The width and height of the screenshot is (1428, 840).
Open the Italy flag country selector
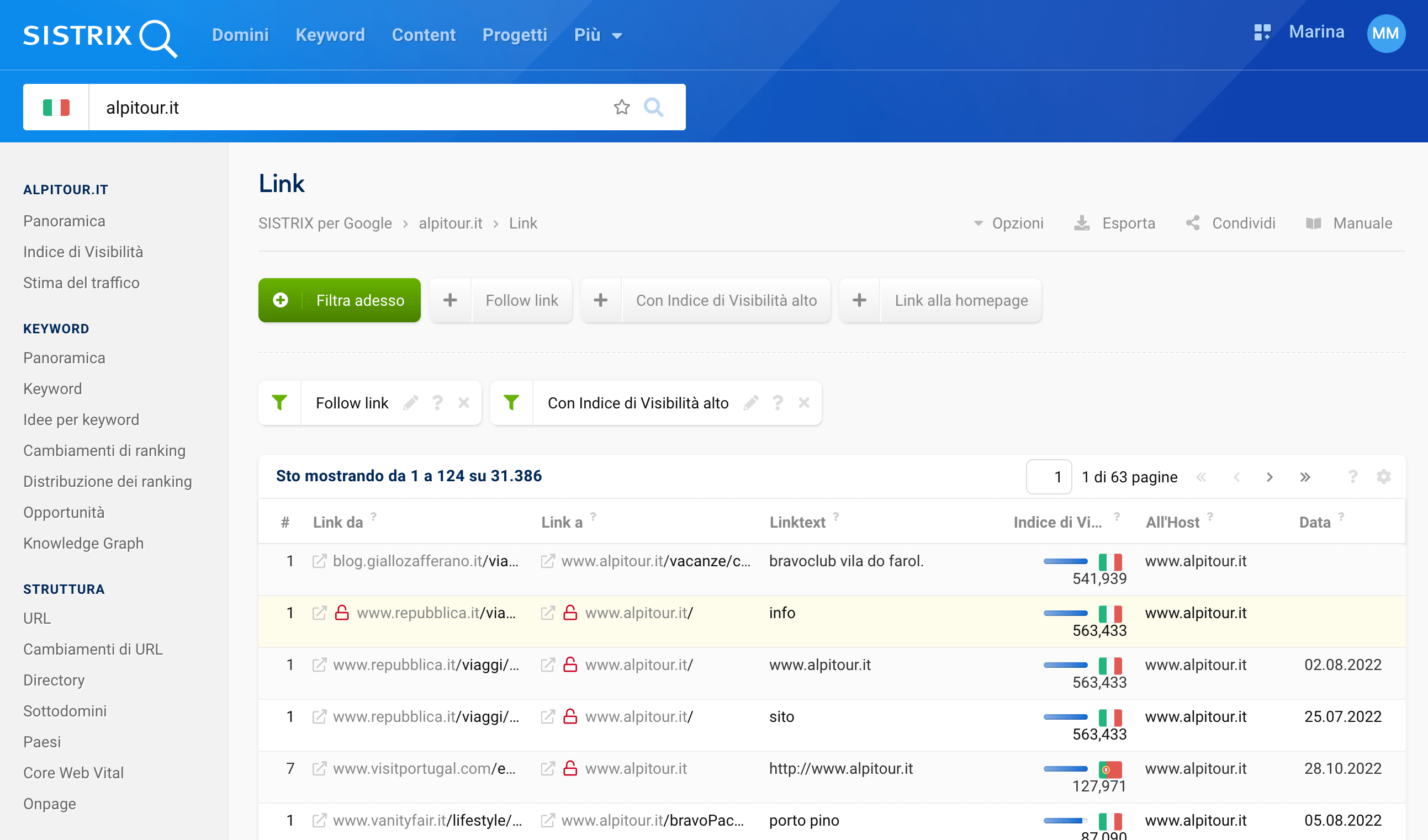56,107
